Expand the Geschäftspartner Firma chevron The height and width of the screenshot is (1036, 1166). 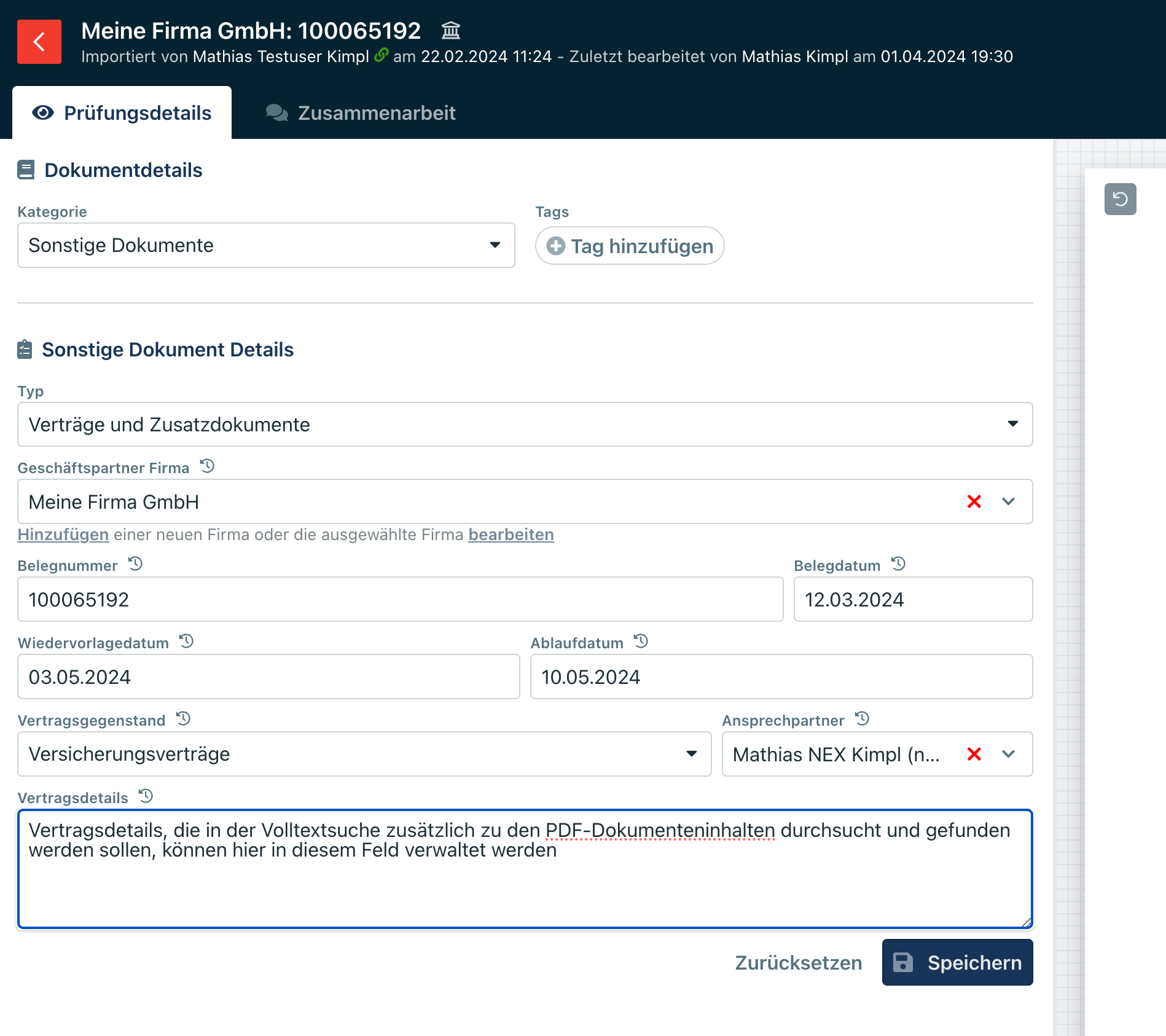coord(1008,501)
